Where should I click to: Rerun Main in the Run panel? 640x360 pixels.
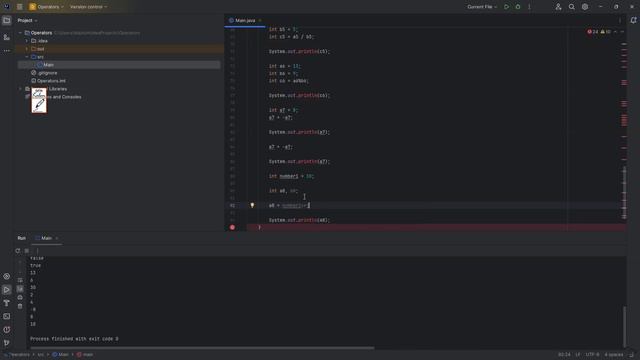click(x=18, y=251)
